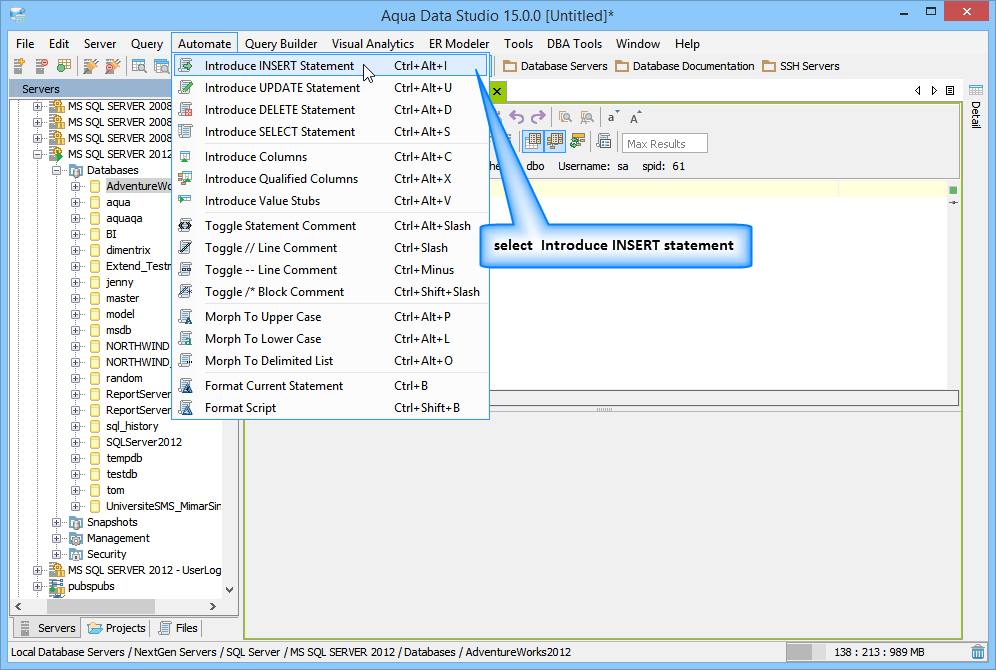
Task: Choose Introduce Qualified Columns
Action: coord(330,179)
